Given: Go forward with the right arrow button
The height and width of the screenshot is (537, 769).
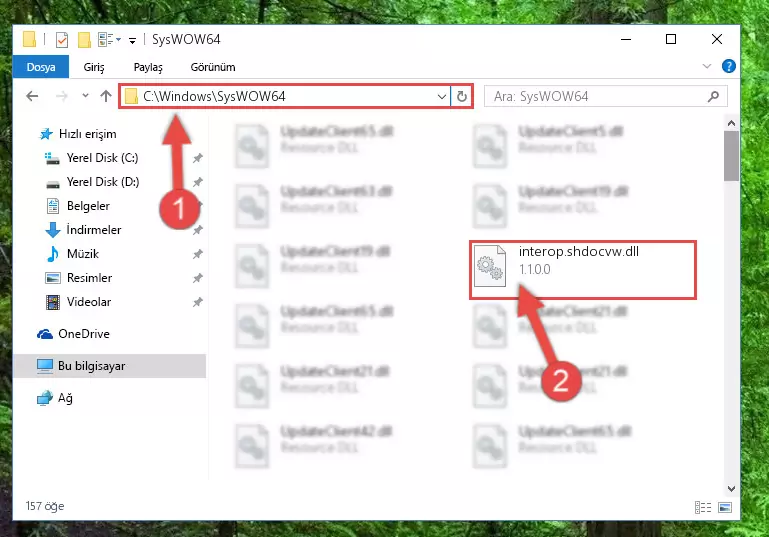Looking at the screenshot, I should [61, 96].
